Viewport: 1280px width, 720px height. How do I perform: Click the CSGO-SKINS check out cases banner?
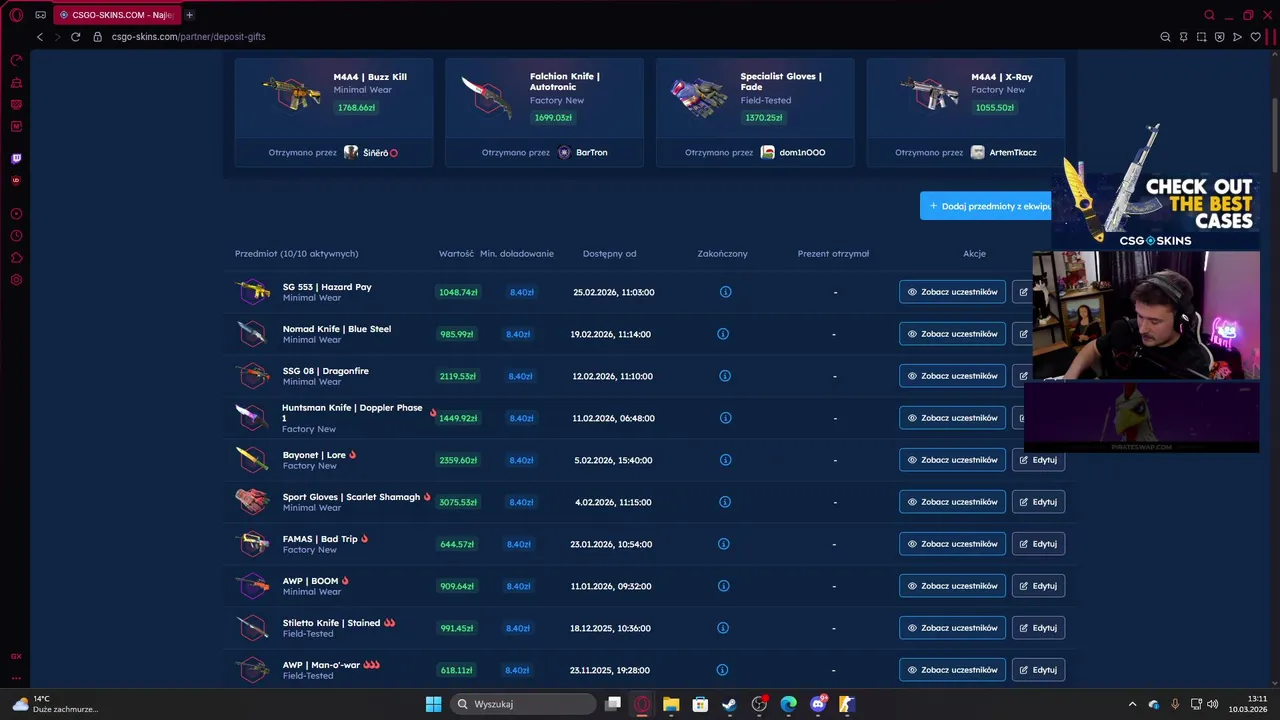[1155, 187]
